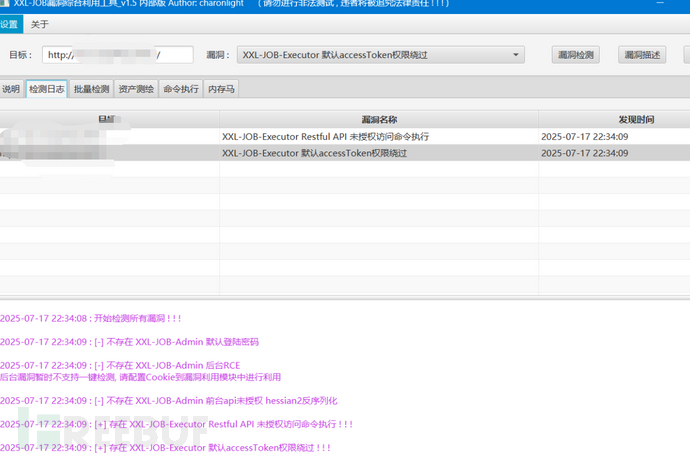Click the 目标 URL input field
Viewport: 690px width, 456px height.
click(x=117, y=55)
